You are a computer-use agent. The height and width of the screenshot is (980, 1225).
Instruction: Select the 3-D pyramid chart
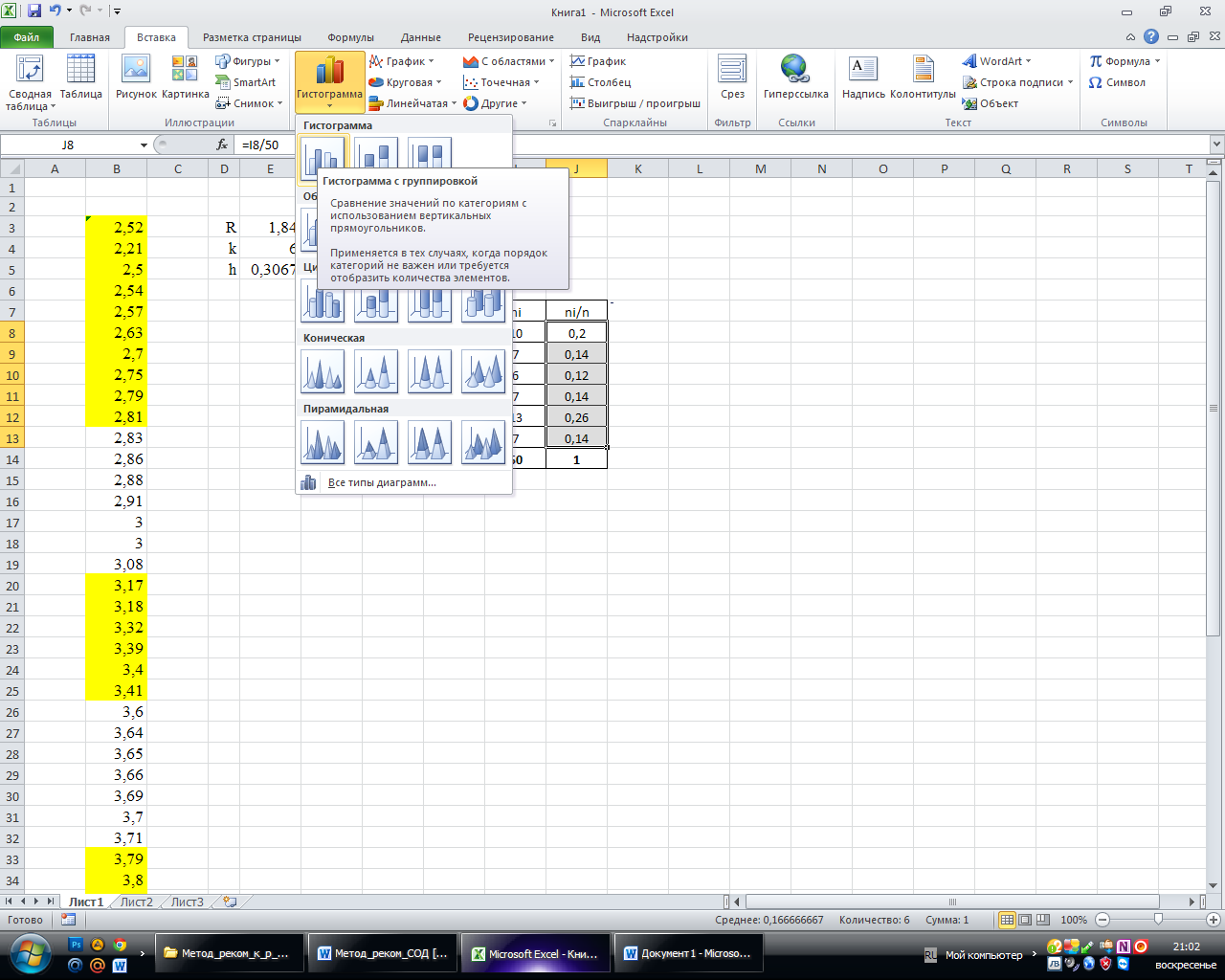tap(483, 442)
